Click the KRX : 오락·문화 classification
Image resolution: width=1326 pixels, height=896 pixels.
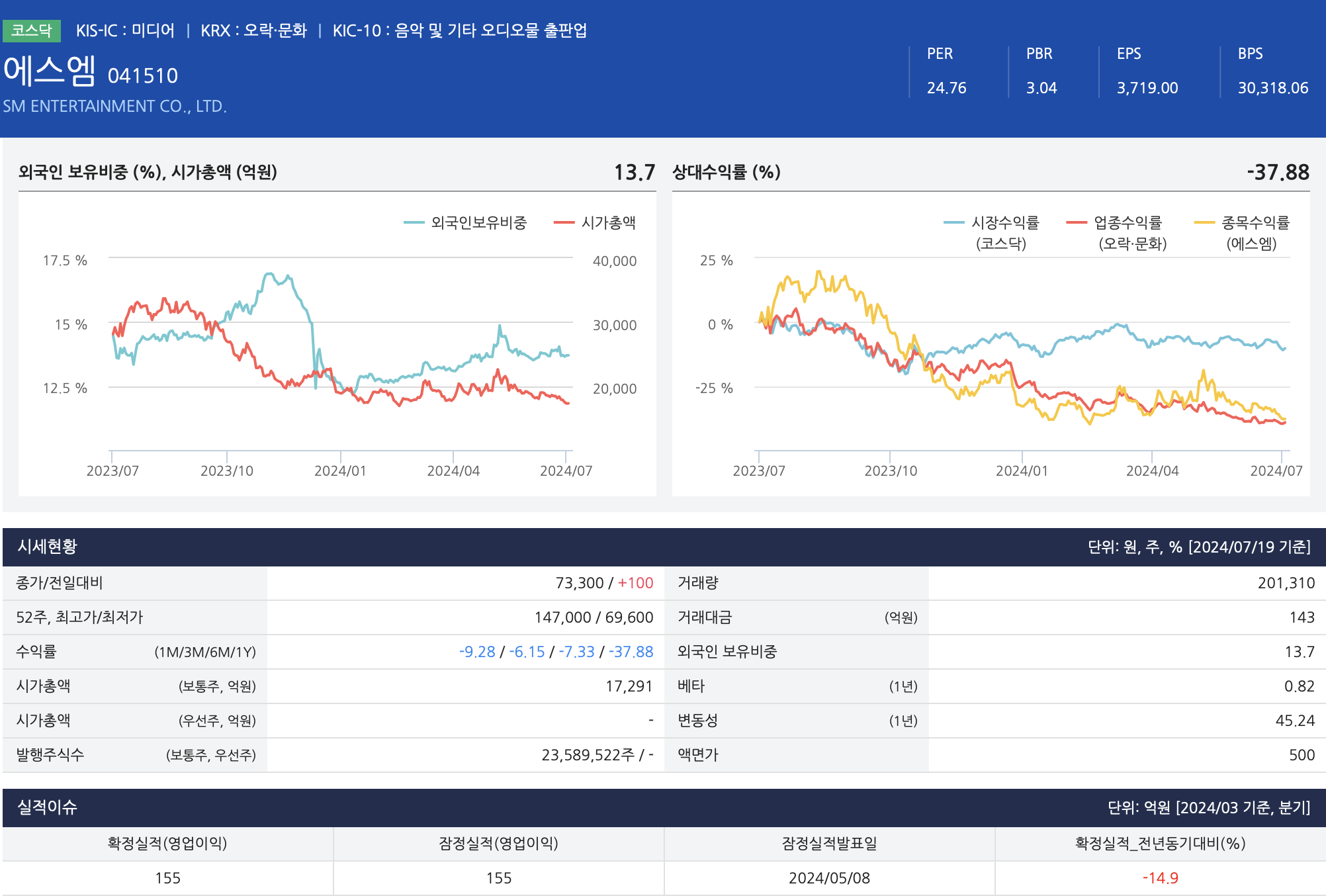point(253,30)
